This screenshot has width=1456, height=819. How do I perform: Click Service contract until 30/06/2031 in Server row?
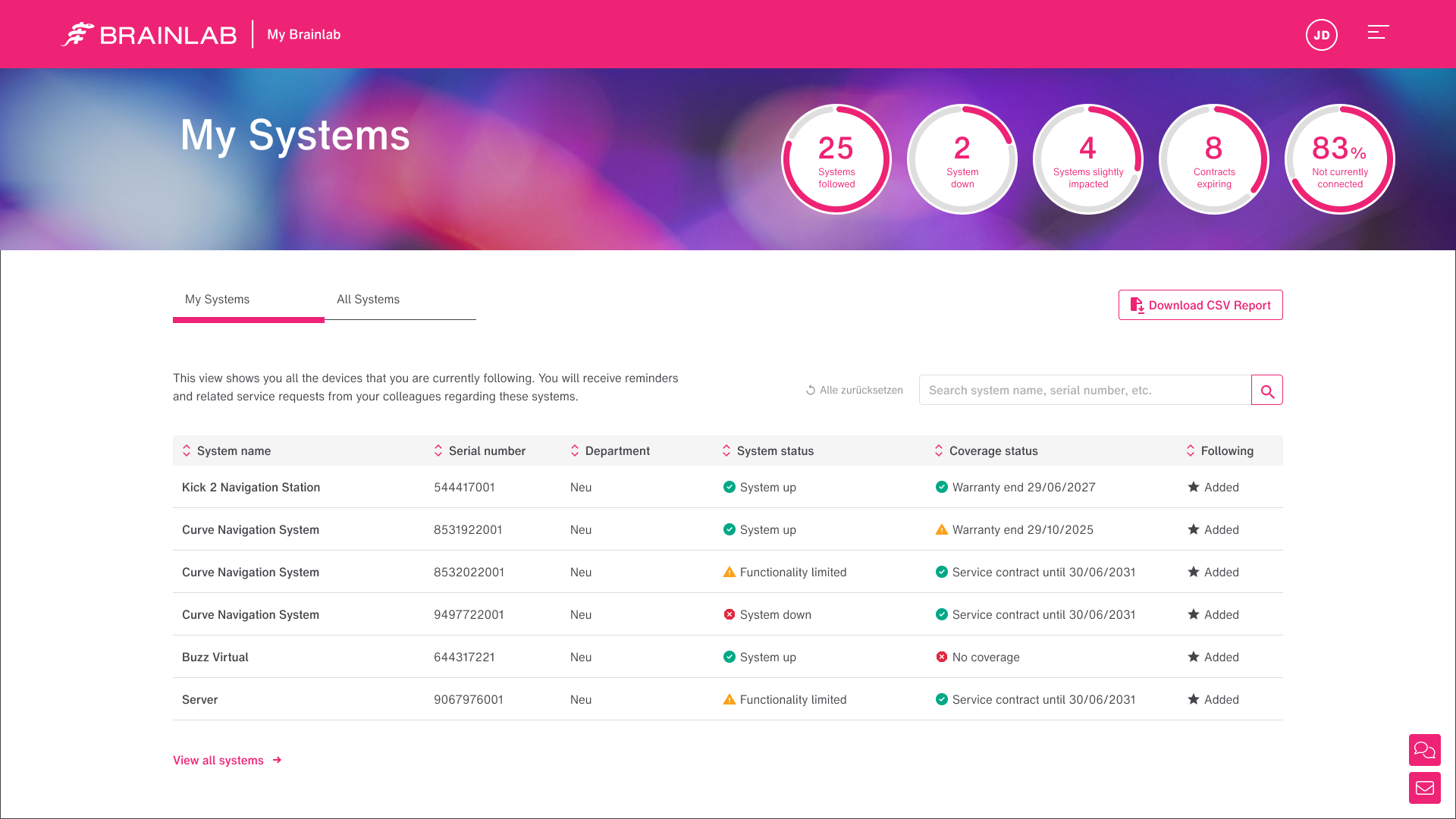click(x=1043, y=699)
